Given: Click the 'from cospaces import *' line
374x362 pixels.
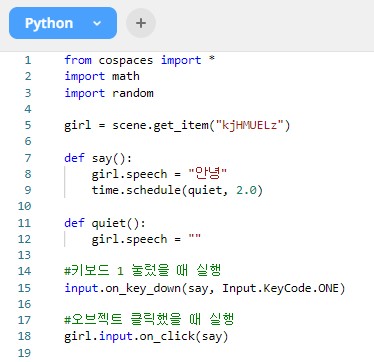Looking at the screenshot, I should 140,60.
